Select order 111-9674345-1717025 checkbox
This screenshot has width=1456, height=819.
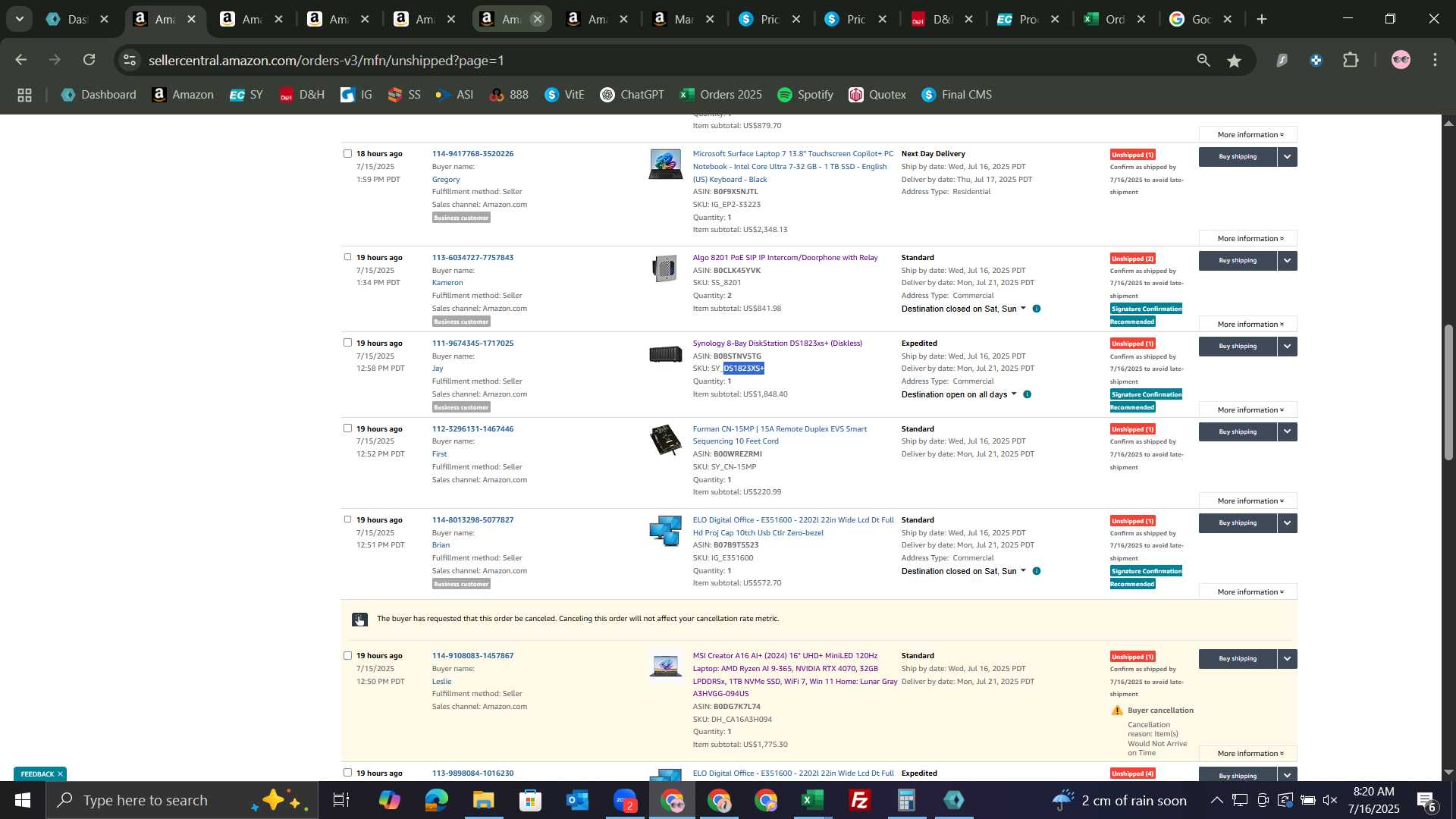click(347, 343)
